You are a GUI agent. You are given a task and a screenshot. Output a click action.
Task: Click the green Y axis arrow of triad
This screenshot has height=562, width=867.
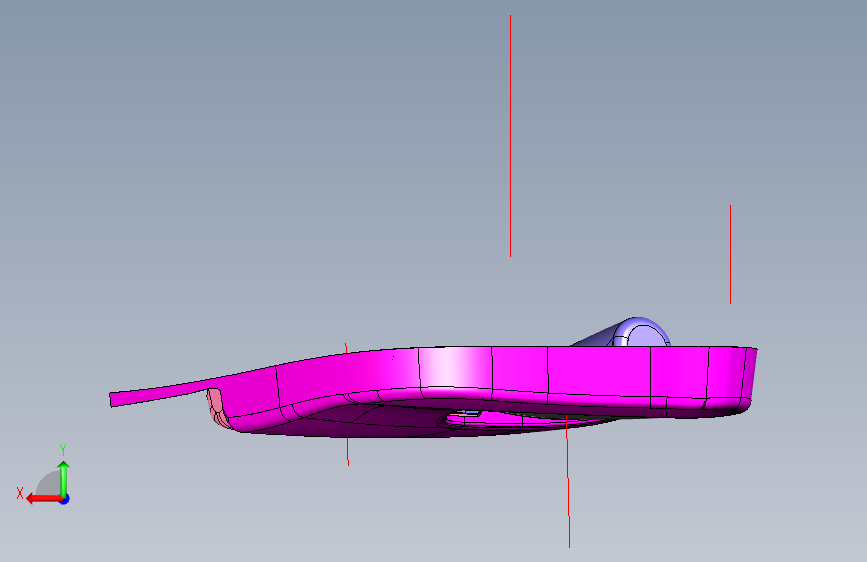pyautogui.click(x=64, y=478)
